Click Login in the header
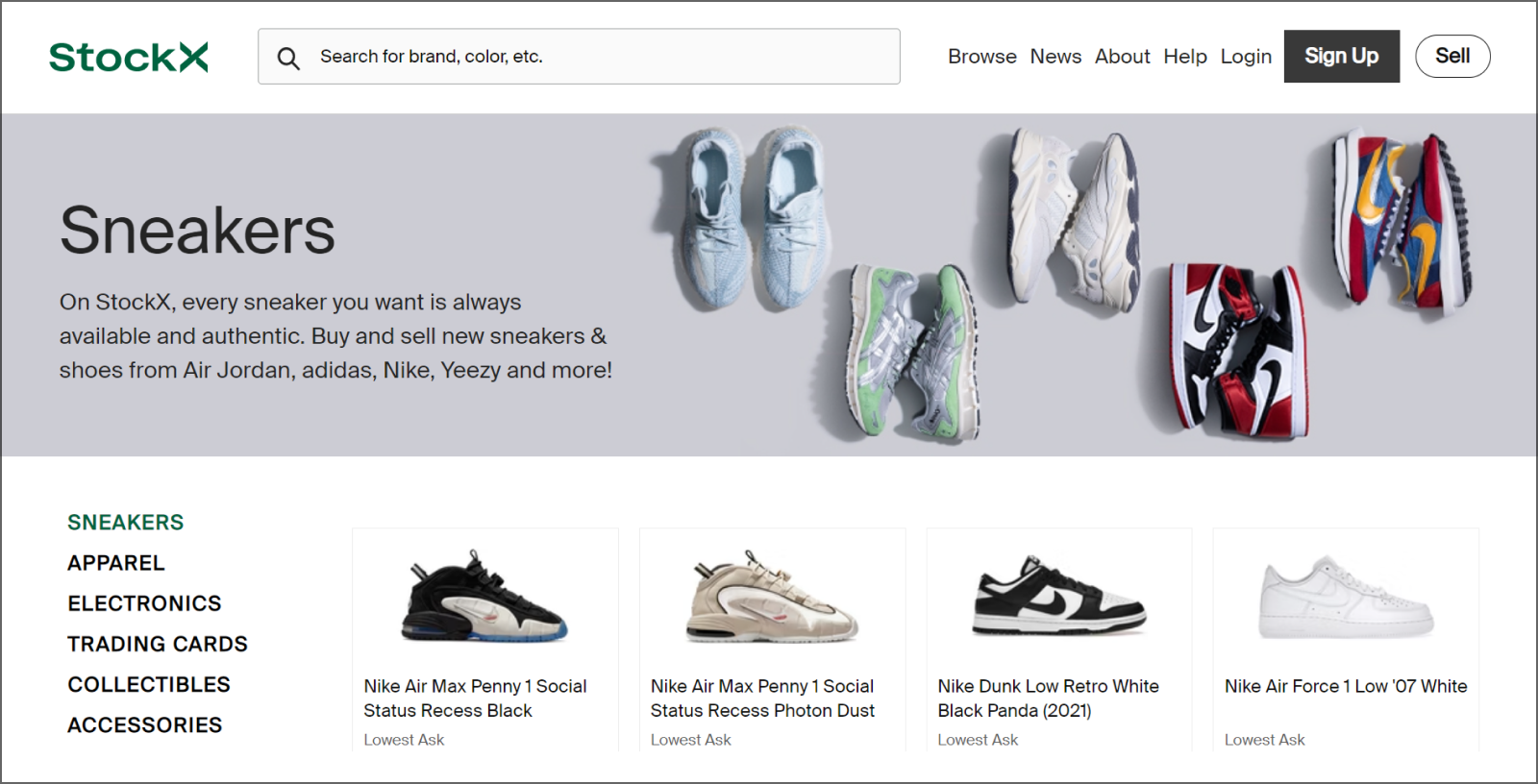The height and width of the screenshot is (784, 1538). pos(1246,57)
